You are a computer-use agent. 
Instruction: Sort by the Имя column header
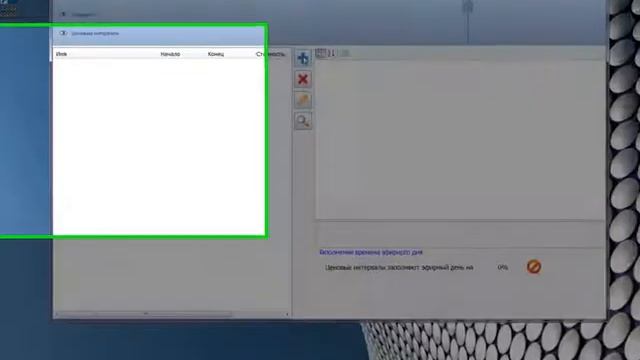61,54
